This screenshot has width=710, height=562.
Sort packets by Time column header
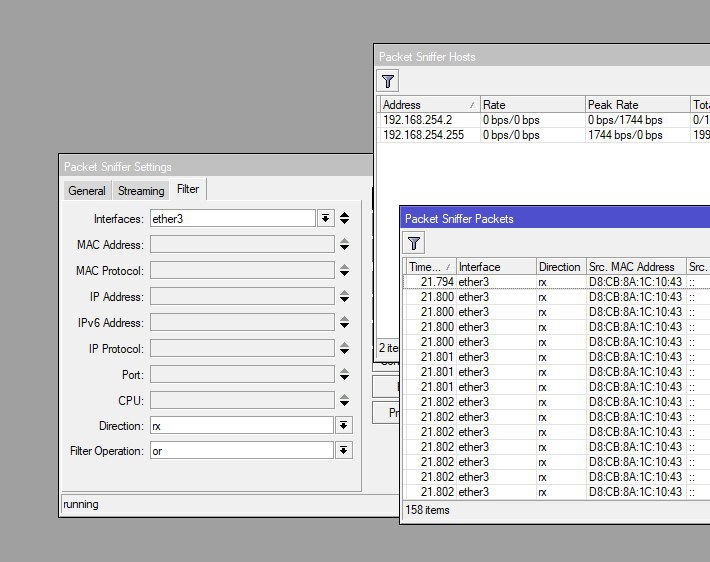coord(431,267)
